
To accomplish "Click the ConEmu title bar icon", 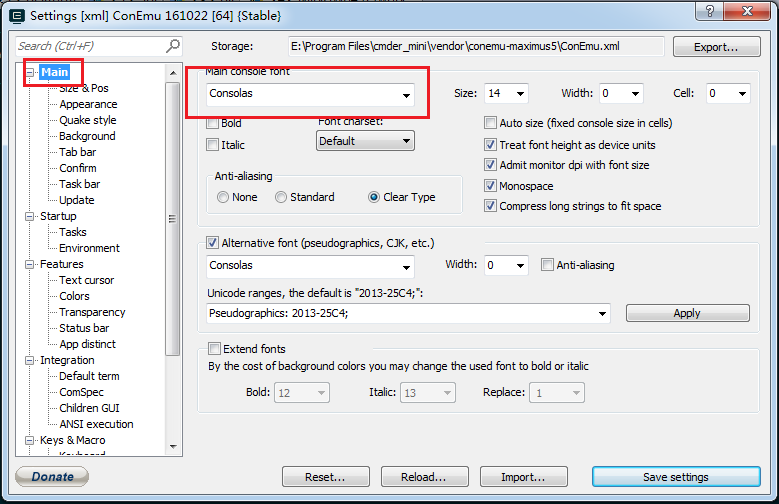I will [15, 15].
